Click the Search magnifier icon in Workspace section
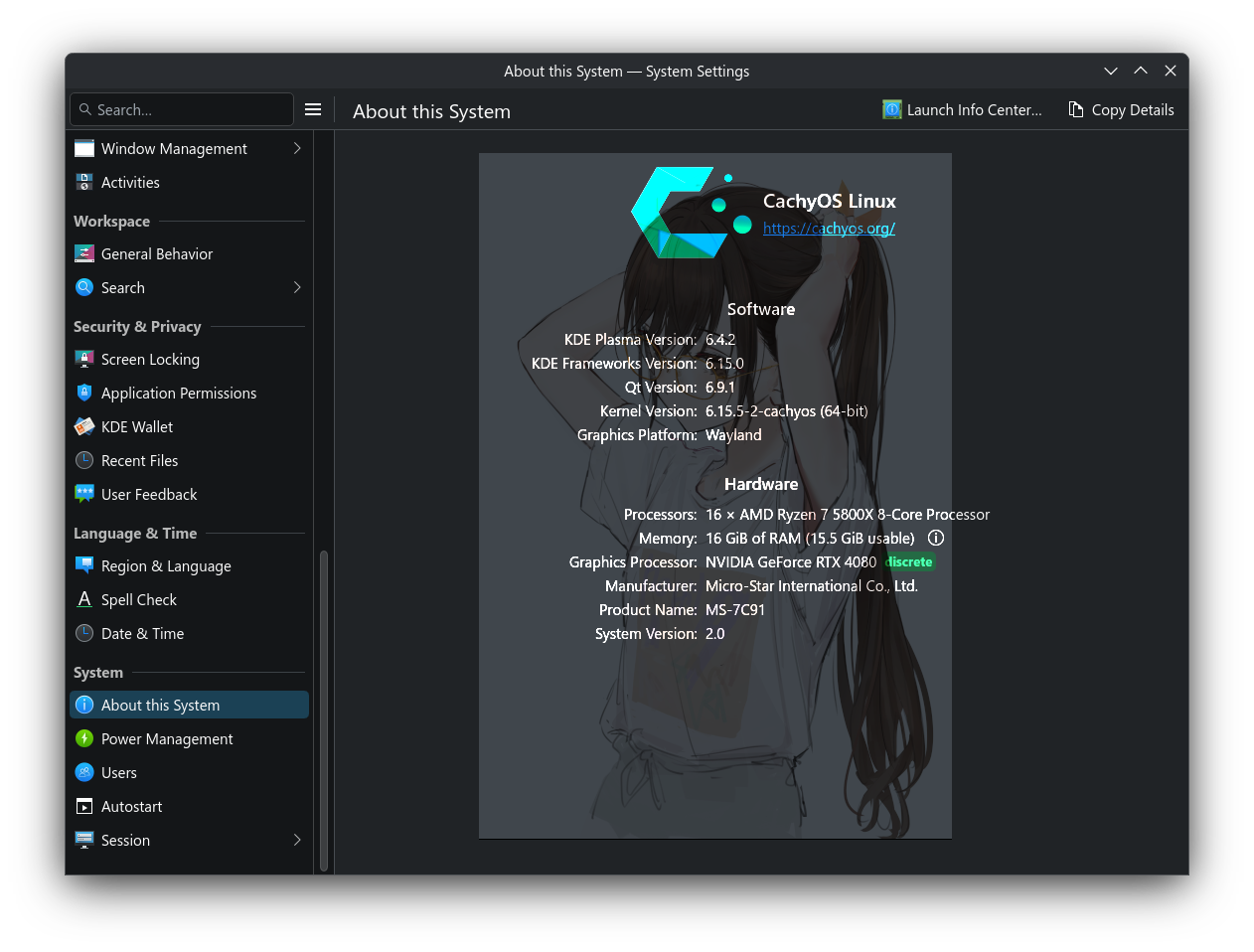Image resolution: width=1254 pixels, height=952 pixels. coord(84,287)
